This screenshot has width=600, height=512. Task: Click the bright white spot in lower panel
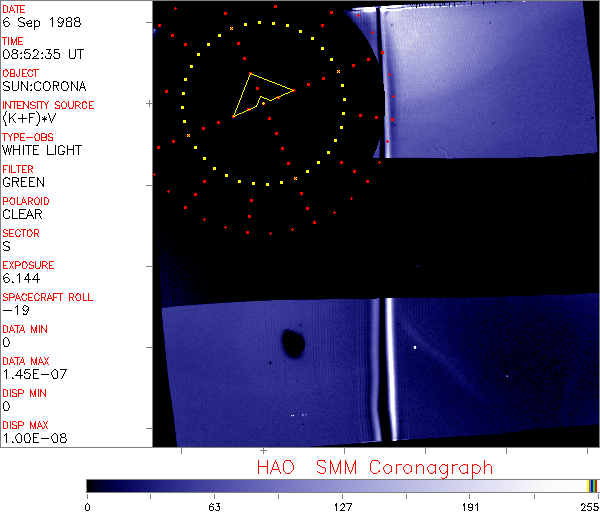point(415,347)
